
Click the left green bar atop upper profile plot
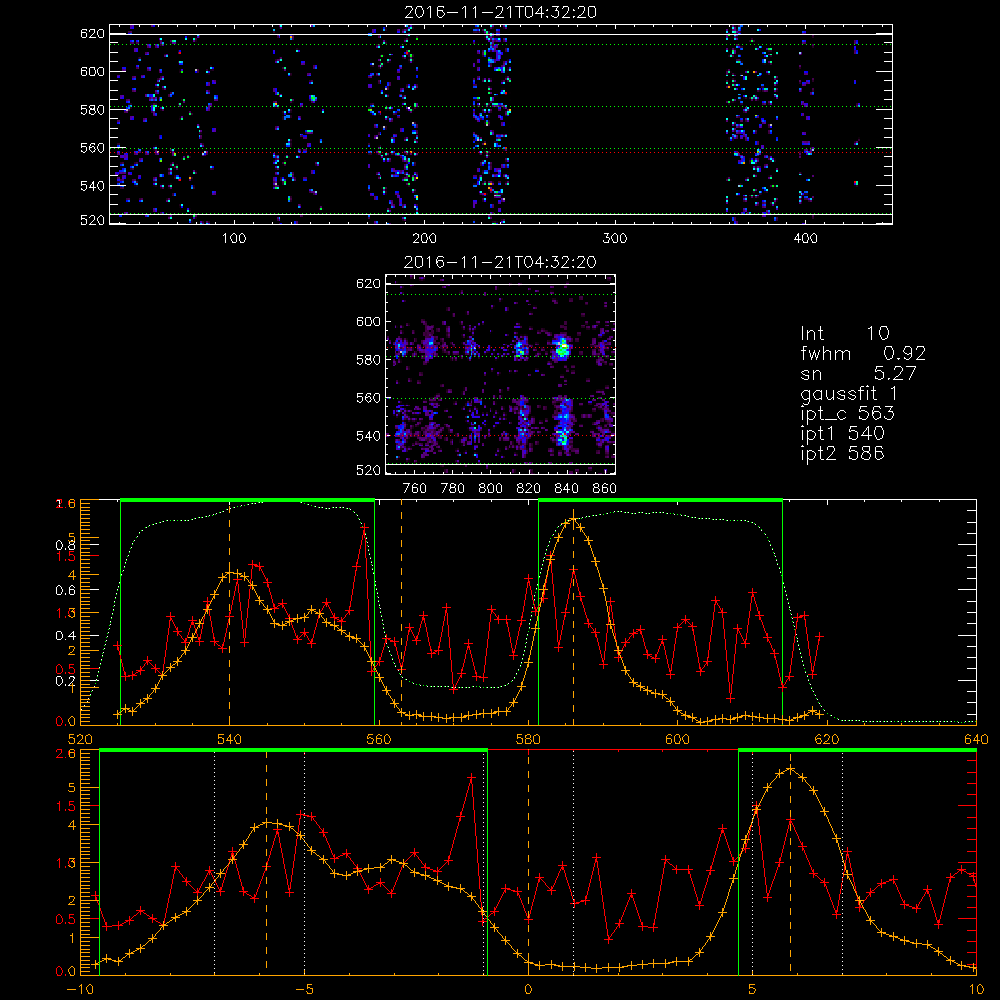[x=247, y=500]
